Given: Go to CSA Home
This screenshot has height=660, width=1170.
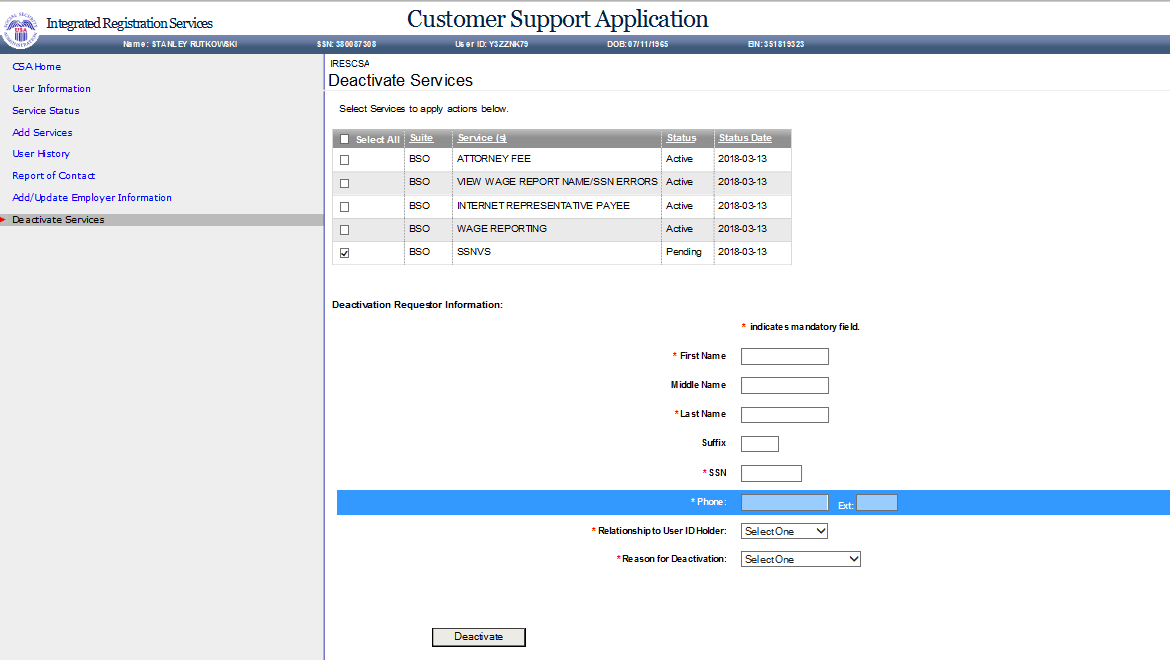Looking at the screenshot, I should 36,67.
